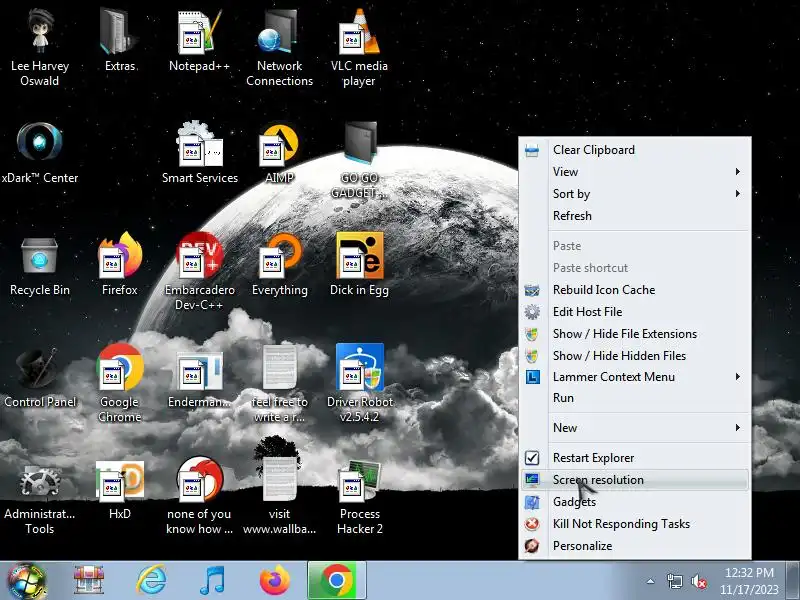Launch VLC media player shortcut

pyautogui.click(x=359, y=46)
